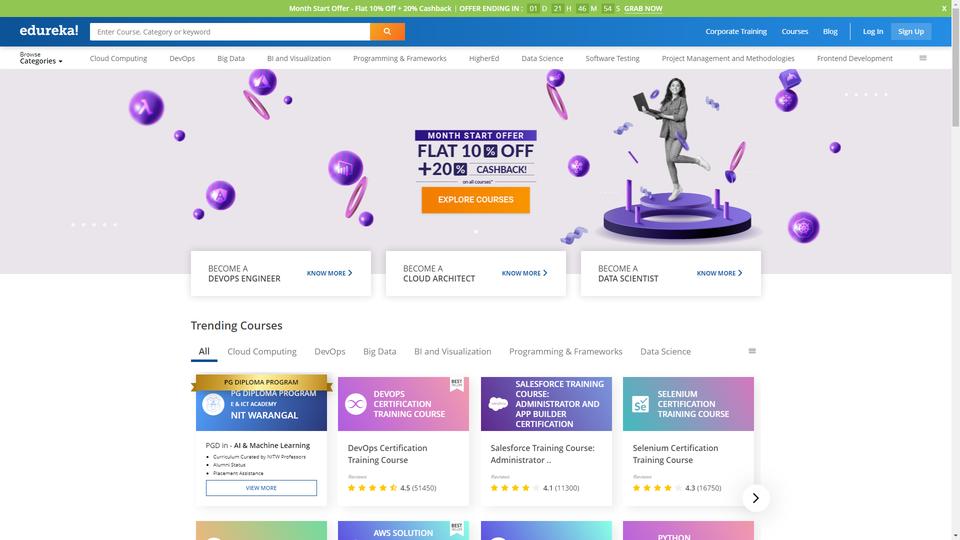The width and height of the screenshot is (960, 540).
Task: Click the Salesforce cloud icon on course card
Action: click(x=498, y=404)
